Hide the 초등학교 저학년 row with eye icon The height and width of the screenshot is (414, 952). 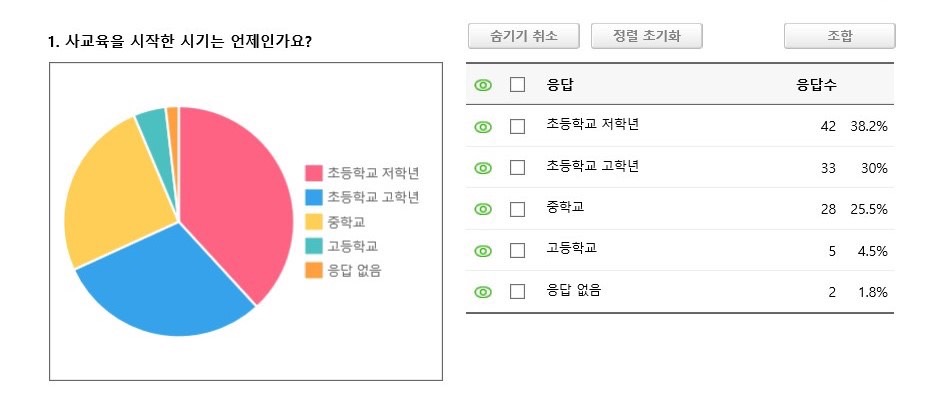point(483,127)
